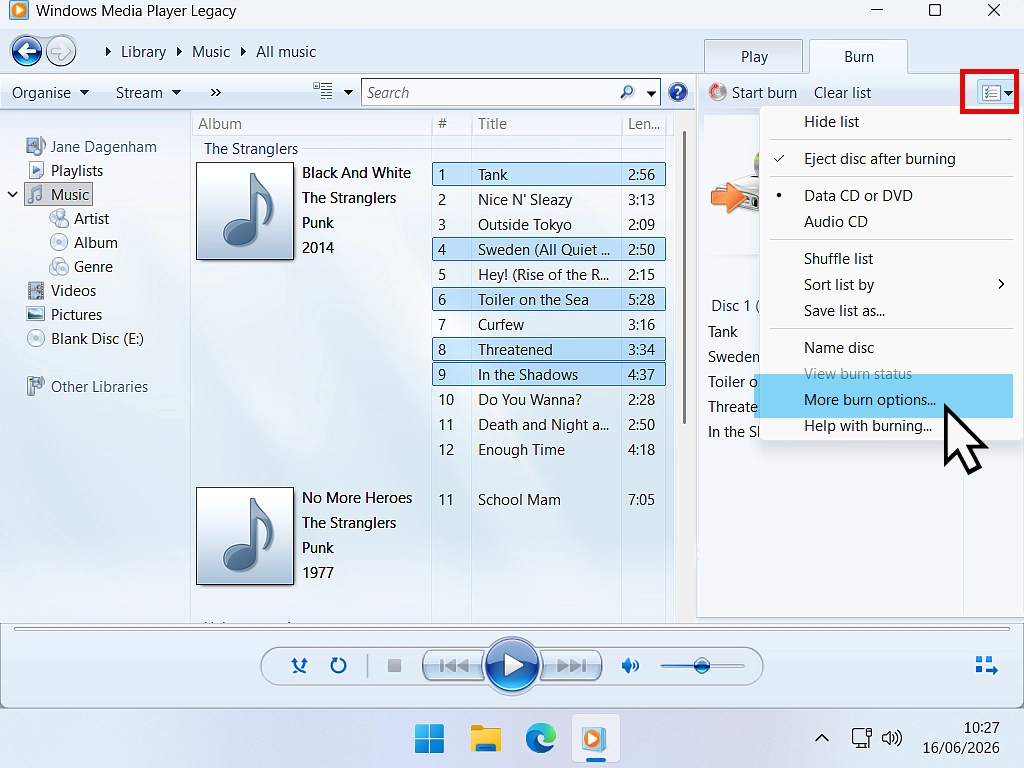Open the Help question mark icon

pyautogui.click(x=678, y=92)
